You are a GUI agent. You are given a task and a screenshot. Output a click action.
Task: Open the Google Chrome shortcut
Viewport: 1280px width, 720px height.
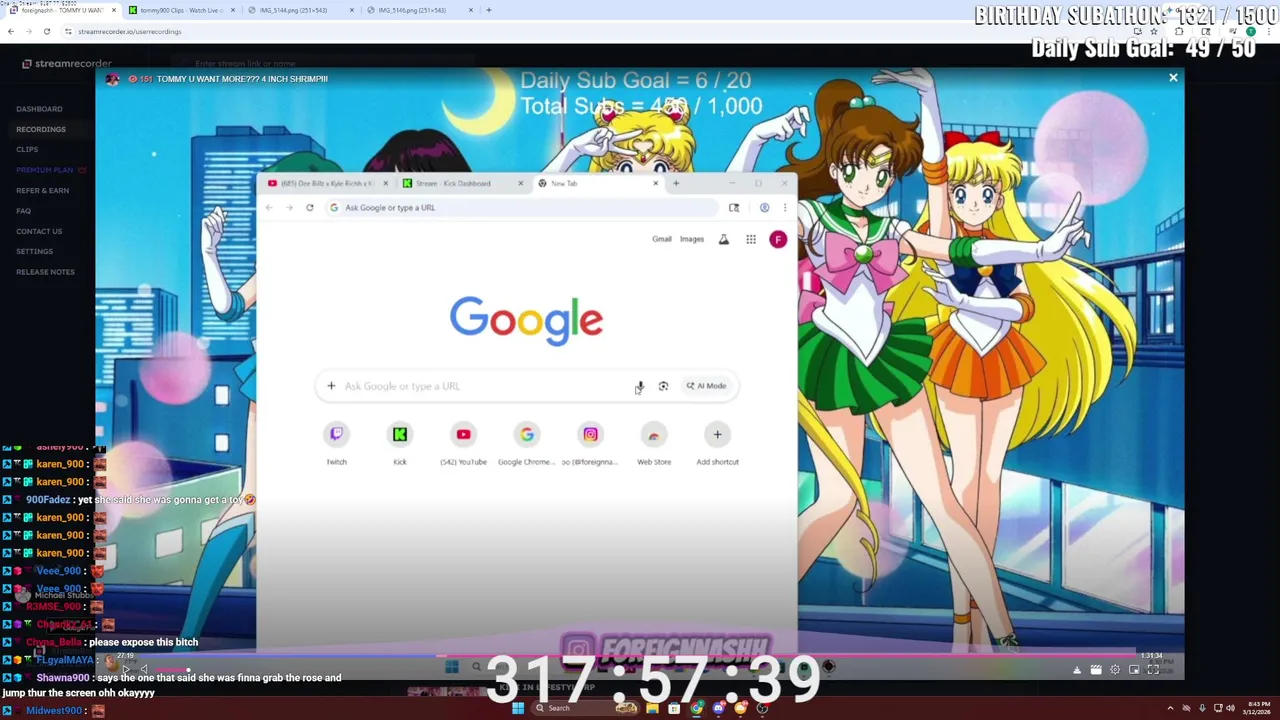[x=527, y=443]
